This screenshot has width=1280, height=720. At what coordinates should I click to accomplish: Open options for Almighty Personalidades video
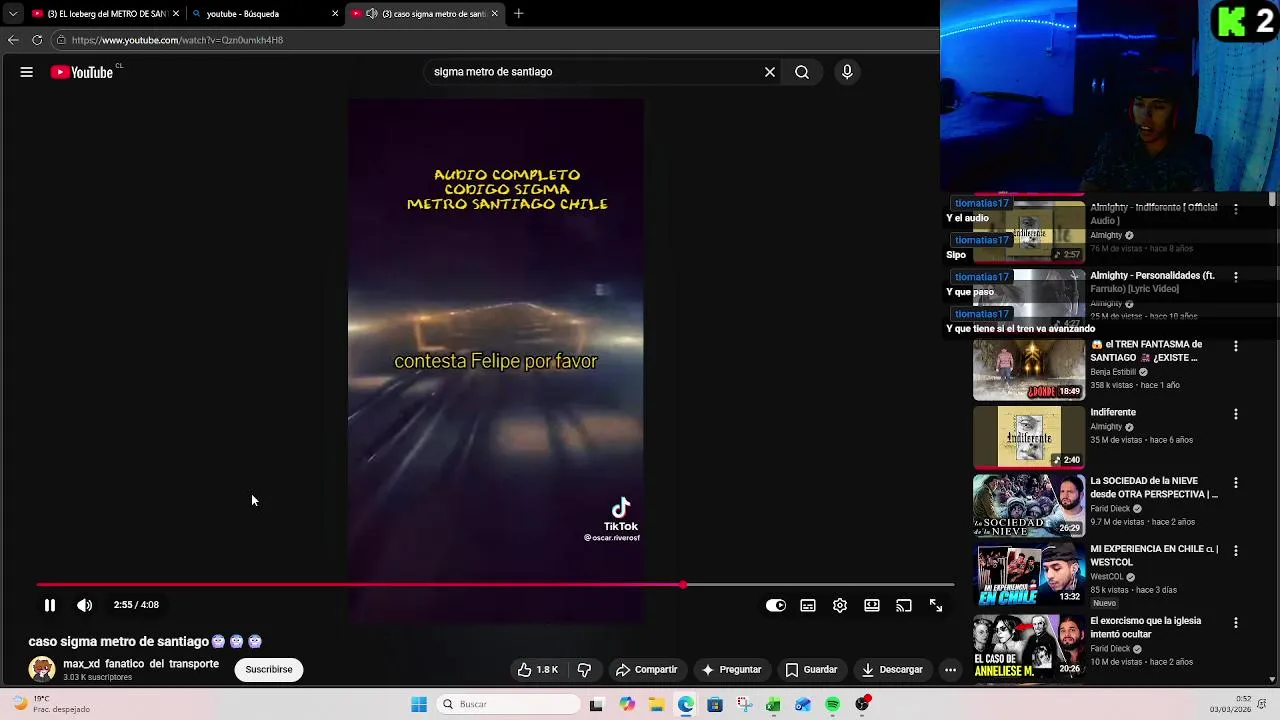(x=1236, y=277)
